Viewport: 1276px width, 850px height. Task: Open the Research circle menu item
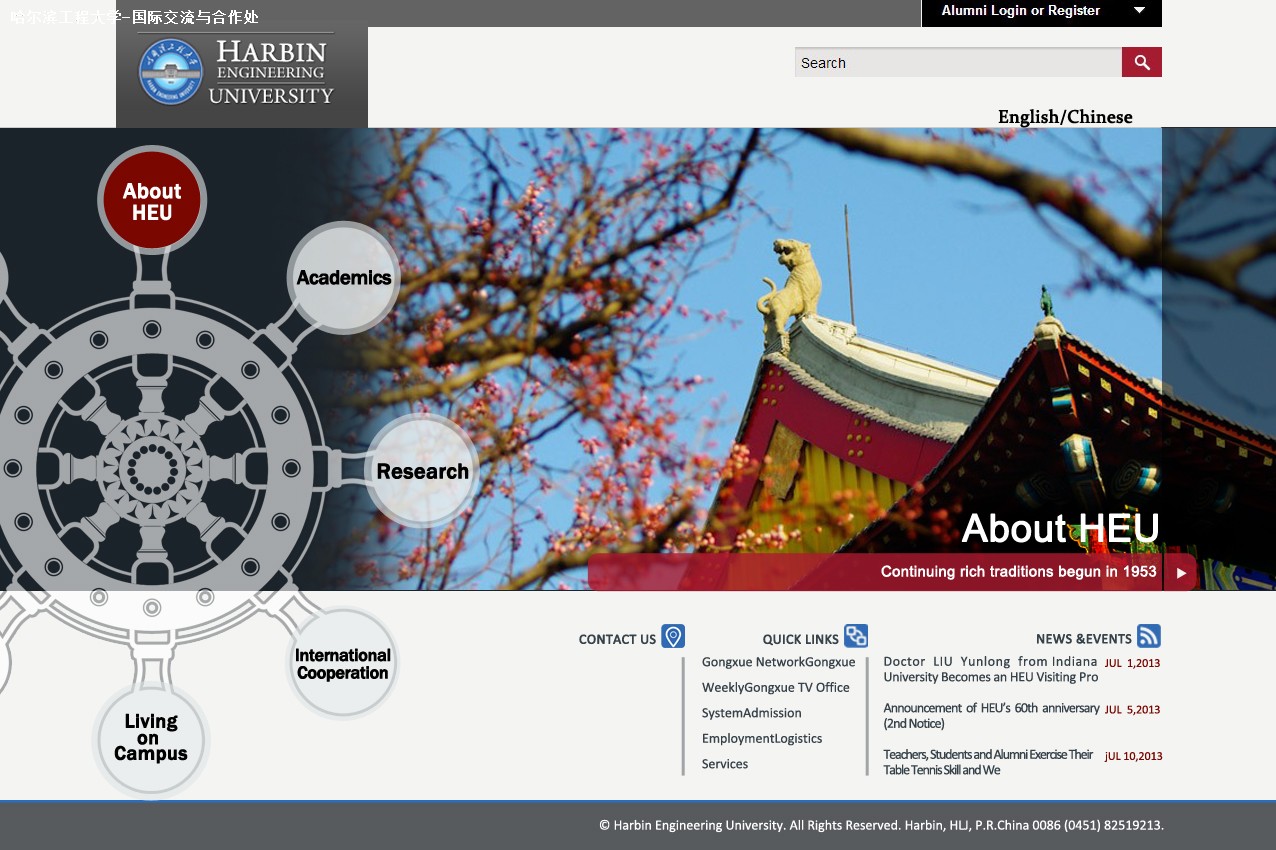(422, 471)
